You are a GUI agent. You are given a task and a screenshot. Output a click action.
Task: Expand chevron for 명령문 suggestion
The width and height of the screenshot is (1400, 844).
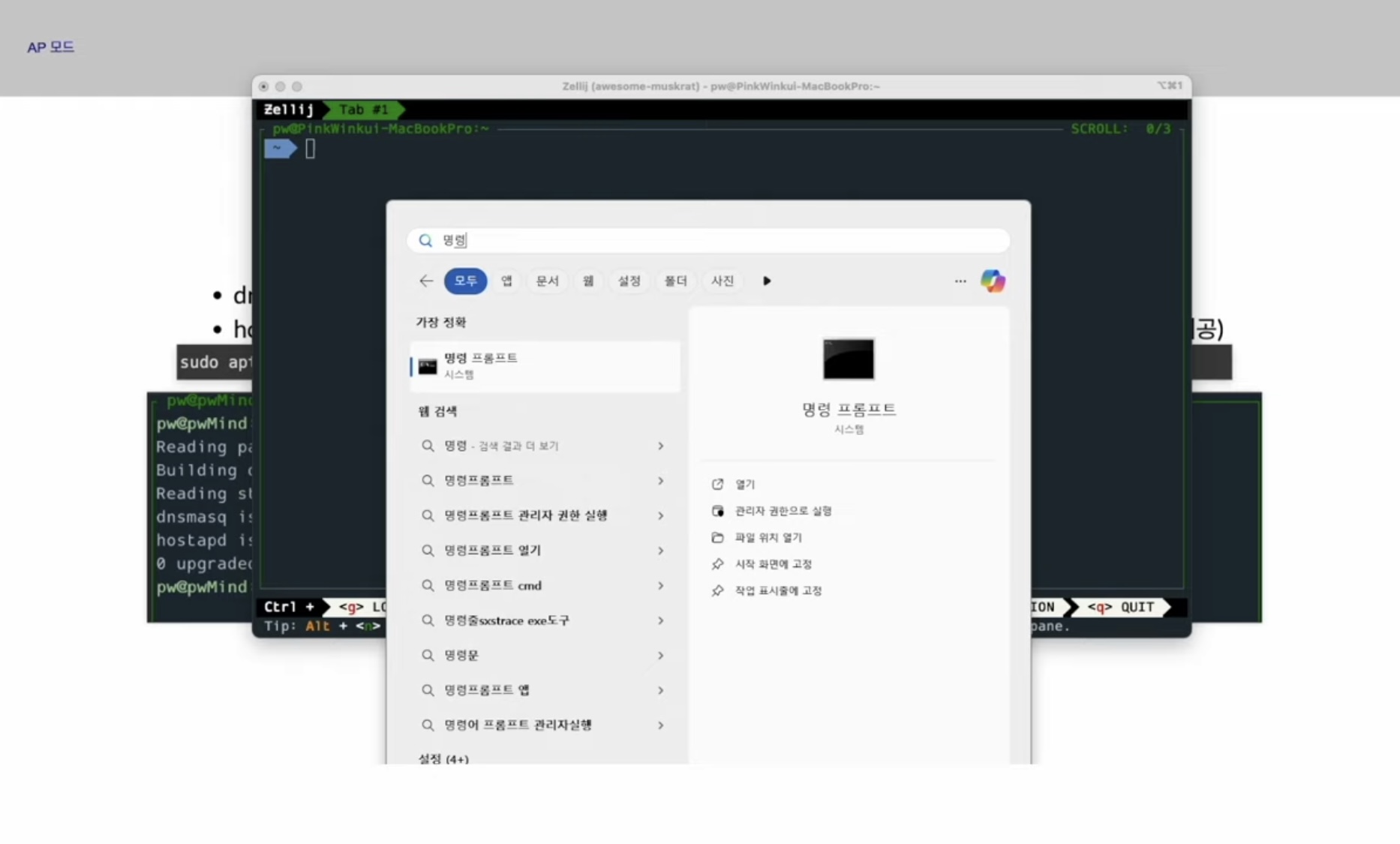tap(661, 655)
